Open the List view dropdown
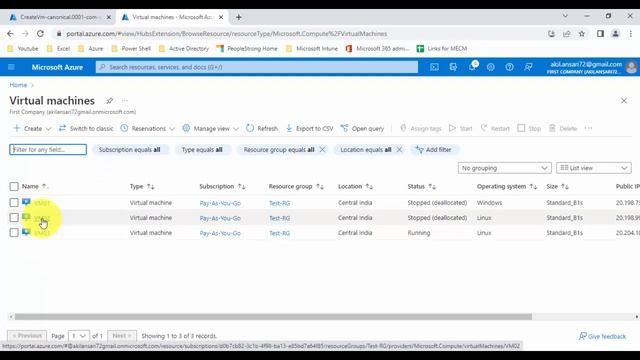This screenshot has height=360, width=640. coord(593,168)
